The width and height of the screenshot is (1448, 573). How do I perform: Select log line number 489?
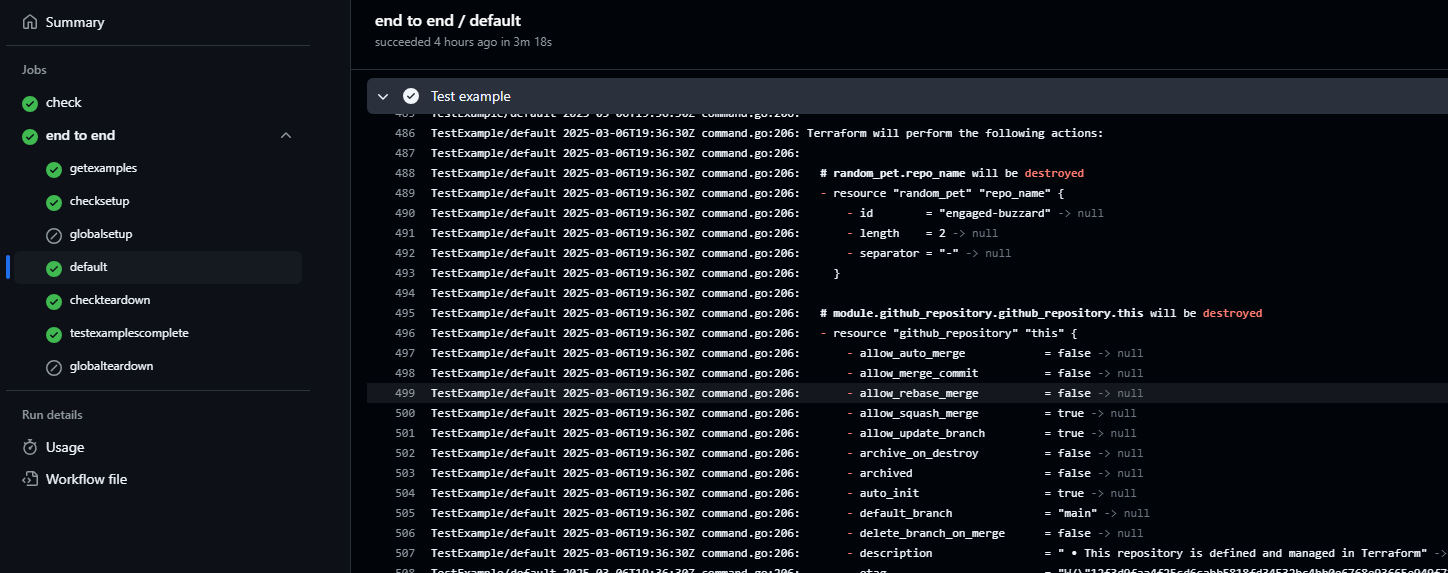coord(405,193)
